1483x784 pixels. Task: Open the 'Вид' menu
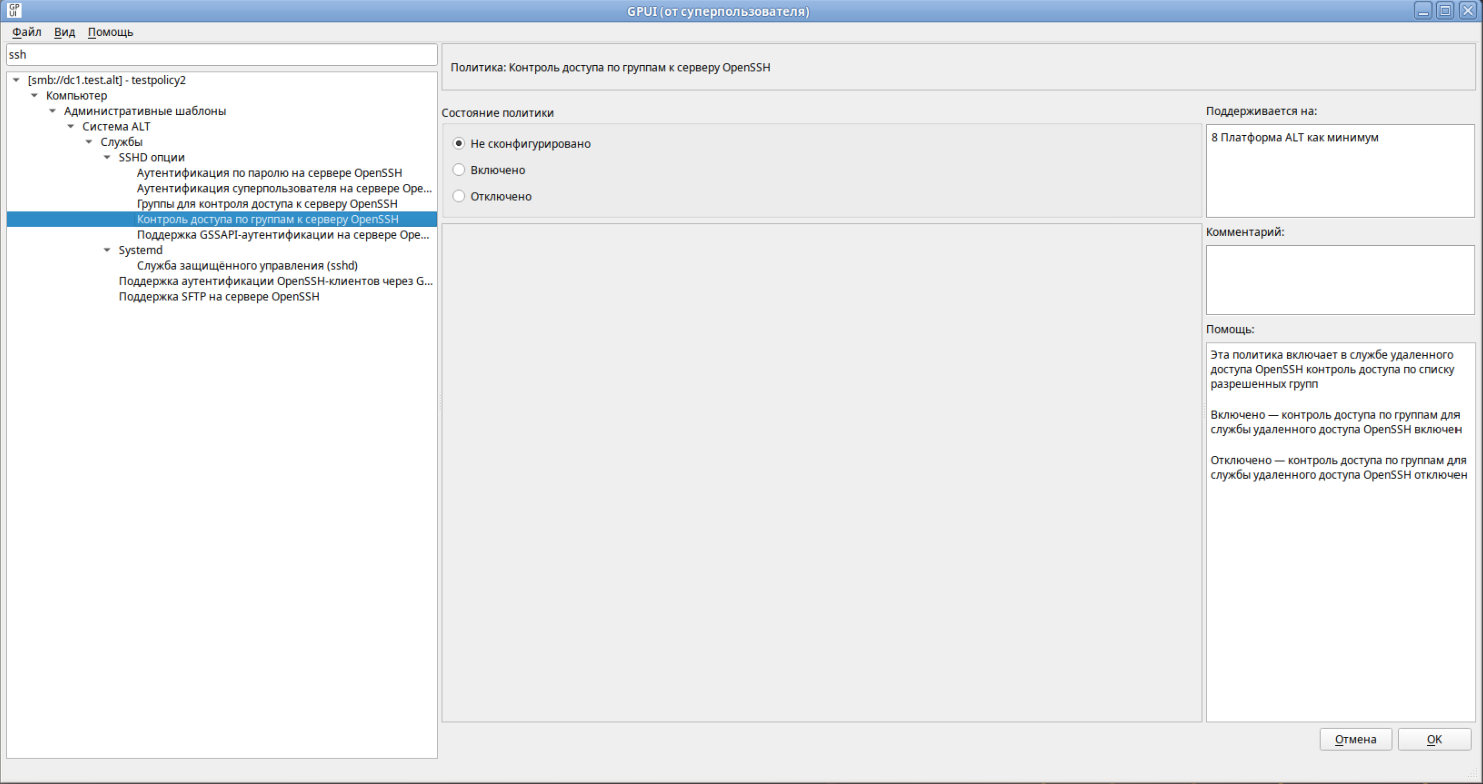pos(64,32)
